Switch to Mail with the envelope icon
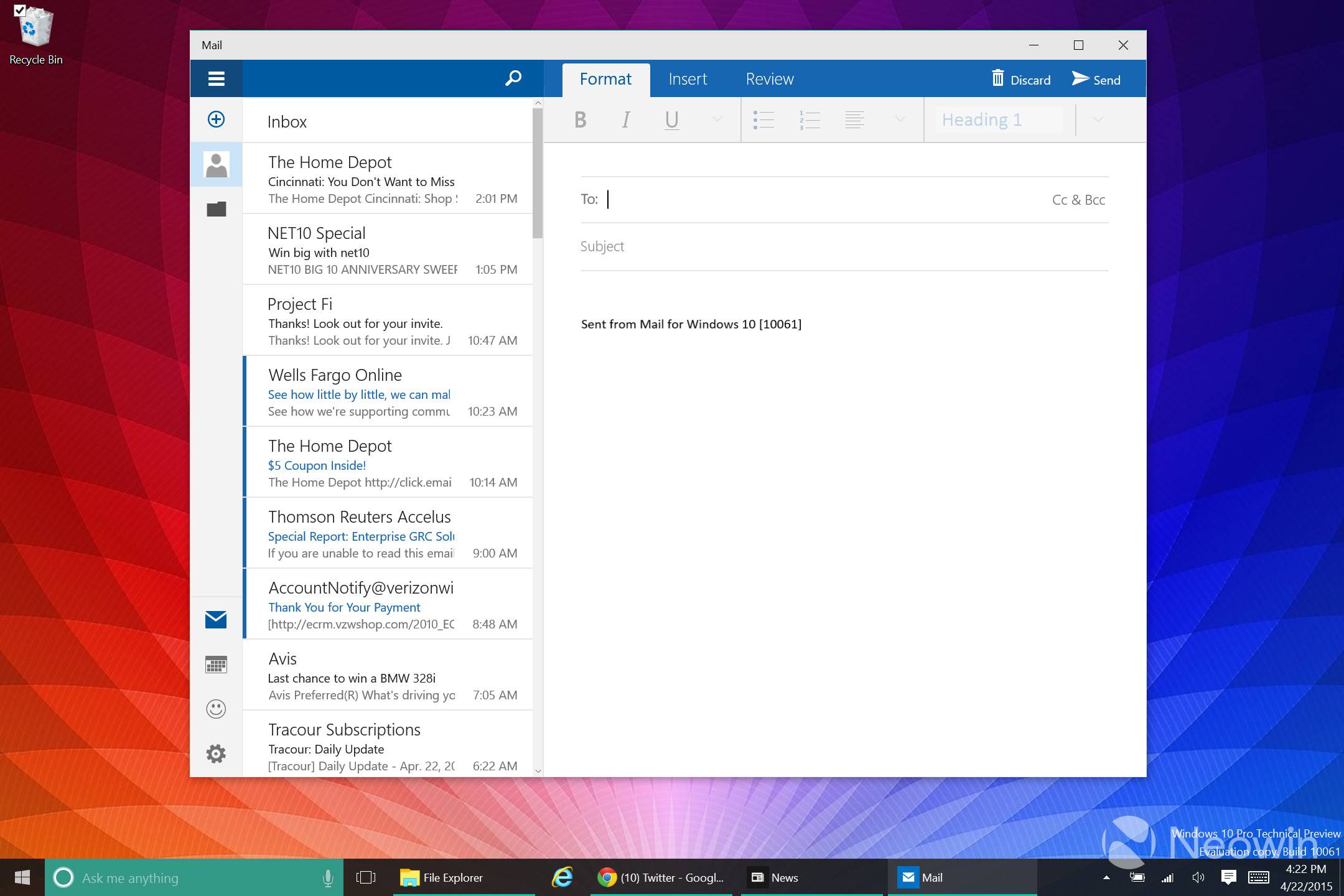This screenshot has width=1344, height=896. [216, 619]
